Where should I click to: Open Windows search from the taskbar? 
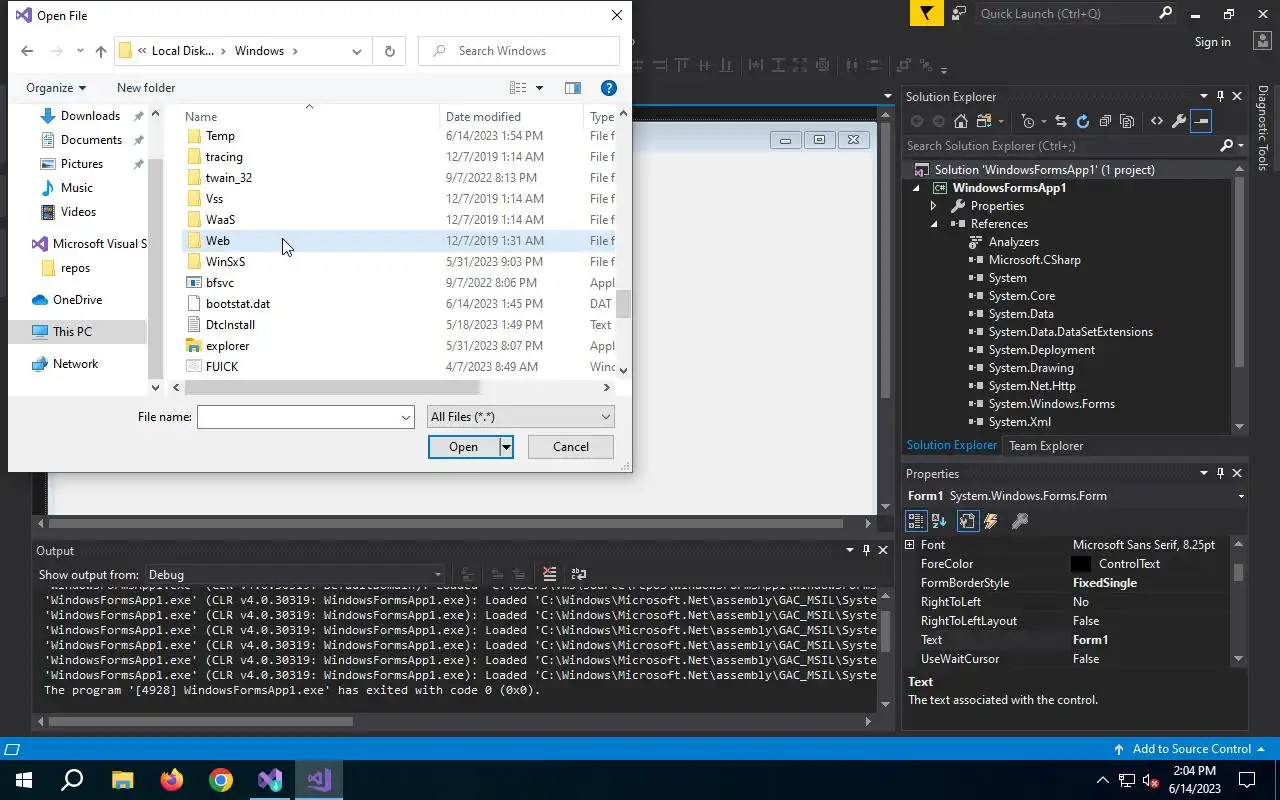(x=73, y=780)
